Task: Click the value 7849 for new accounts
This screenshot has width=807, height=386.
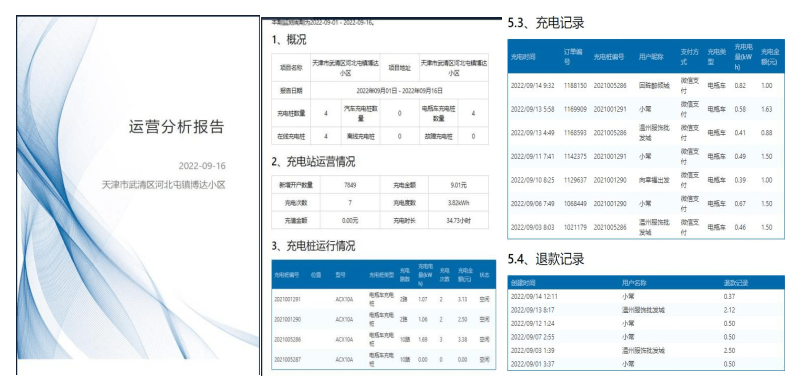Action: pos(350,184)
